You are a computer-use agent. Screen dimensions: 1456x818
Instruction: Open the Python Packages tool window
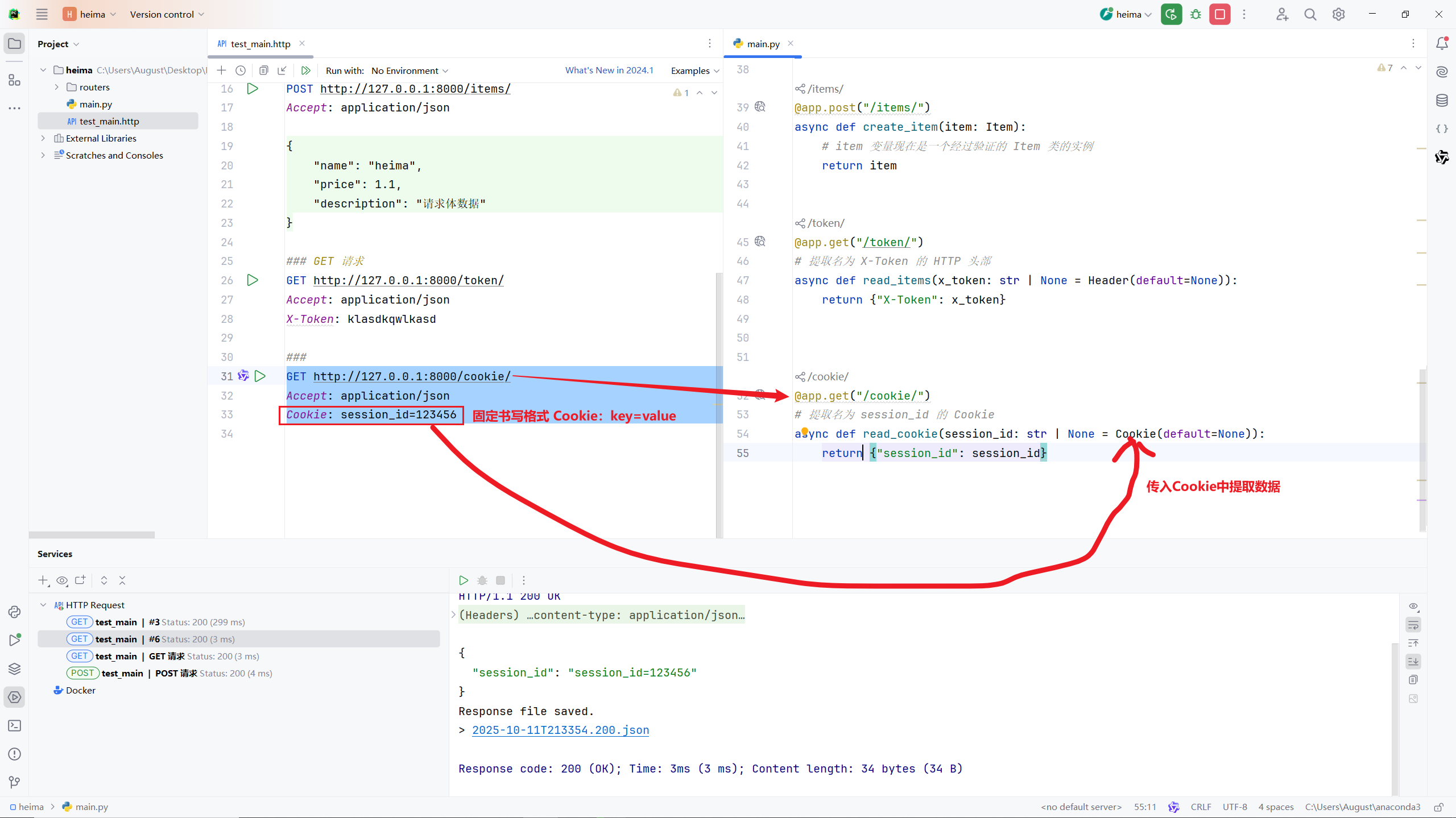(x=15, y=668)
